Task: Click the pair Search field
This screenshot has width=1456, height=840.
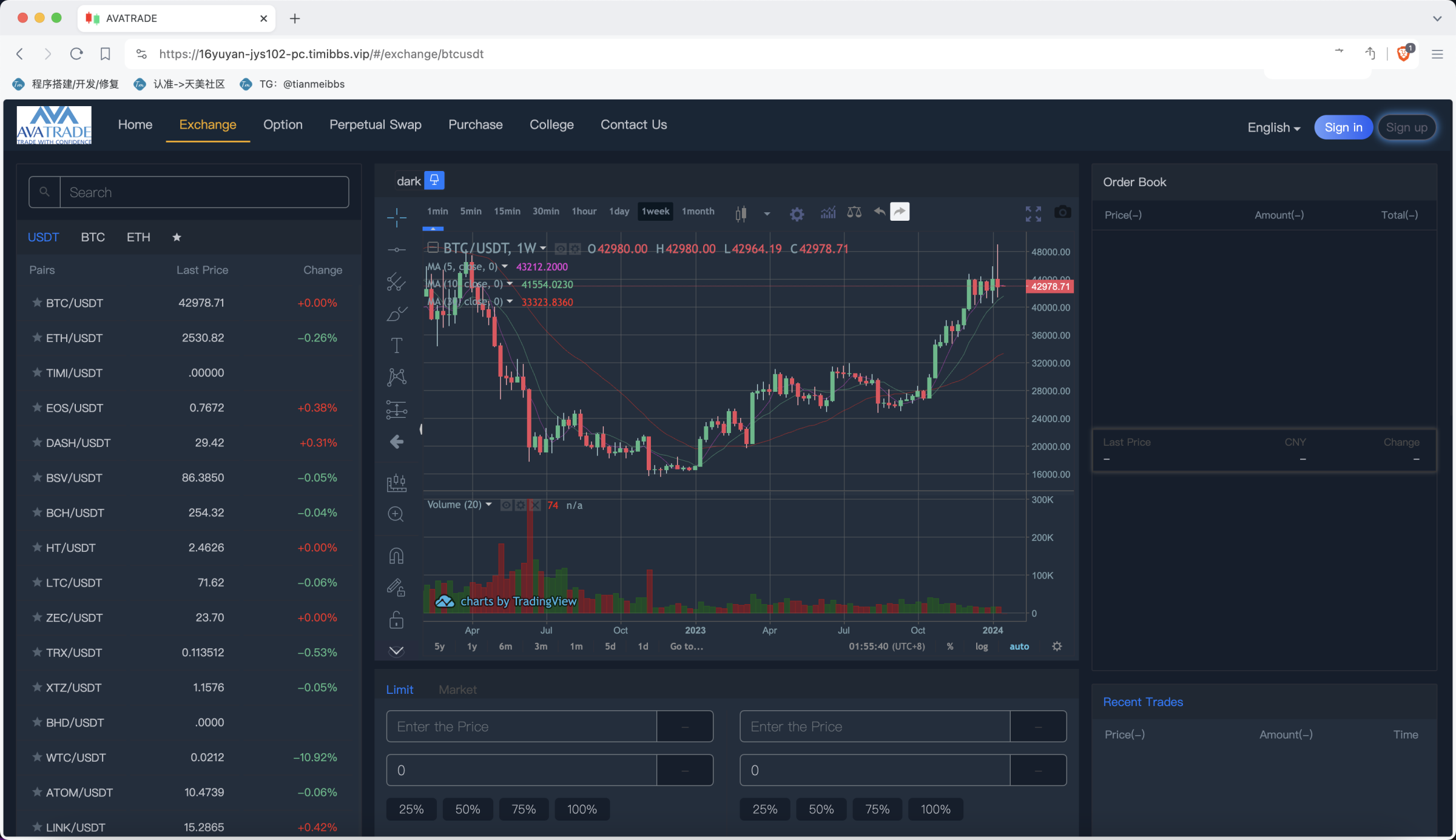Action: 204,192
